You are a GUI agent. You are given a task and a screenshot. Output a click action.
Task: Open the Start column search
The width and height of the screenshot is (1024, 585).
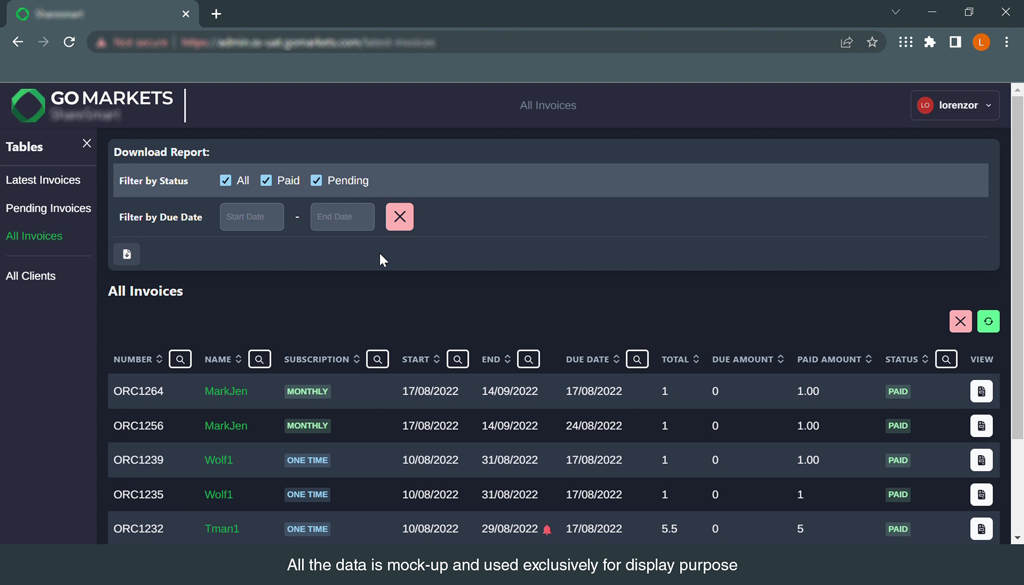point(457,359)
